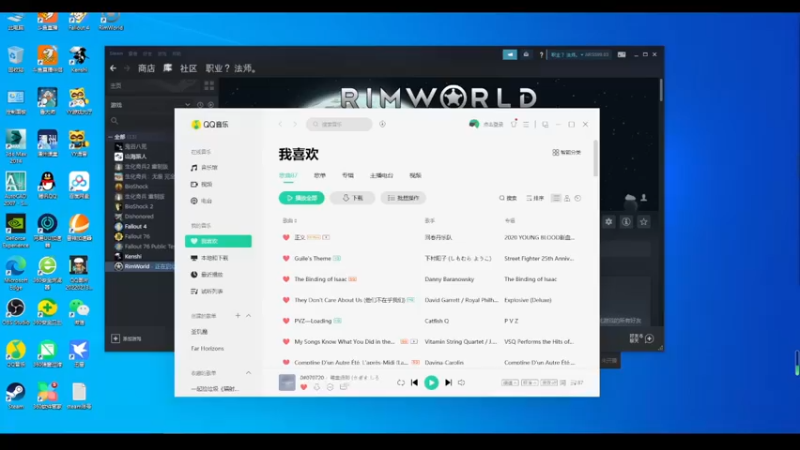800x450 pixels.
Task: Open skin/theme icon with red dot
Action: [514, 124]
